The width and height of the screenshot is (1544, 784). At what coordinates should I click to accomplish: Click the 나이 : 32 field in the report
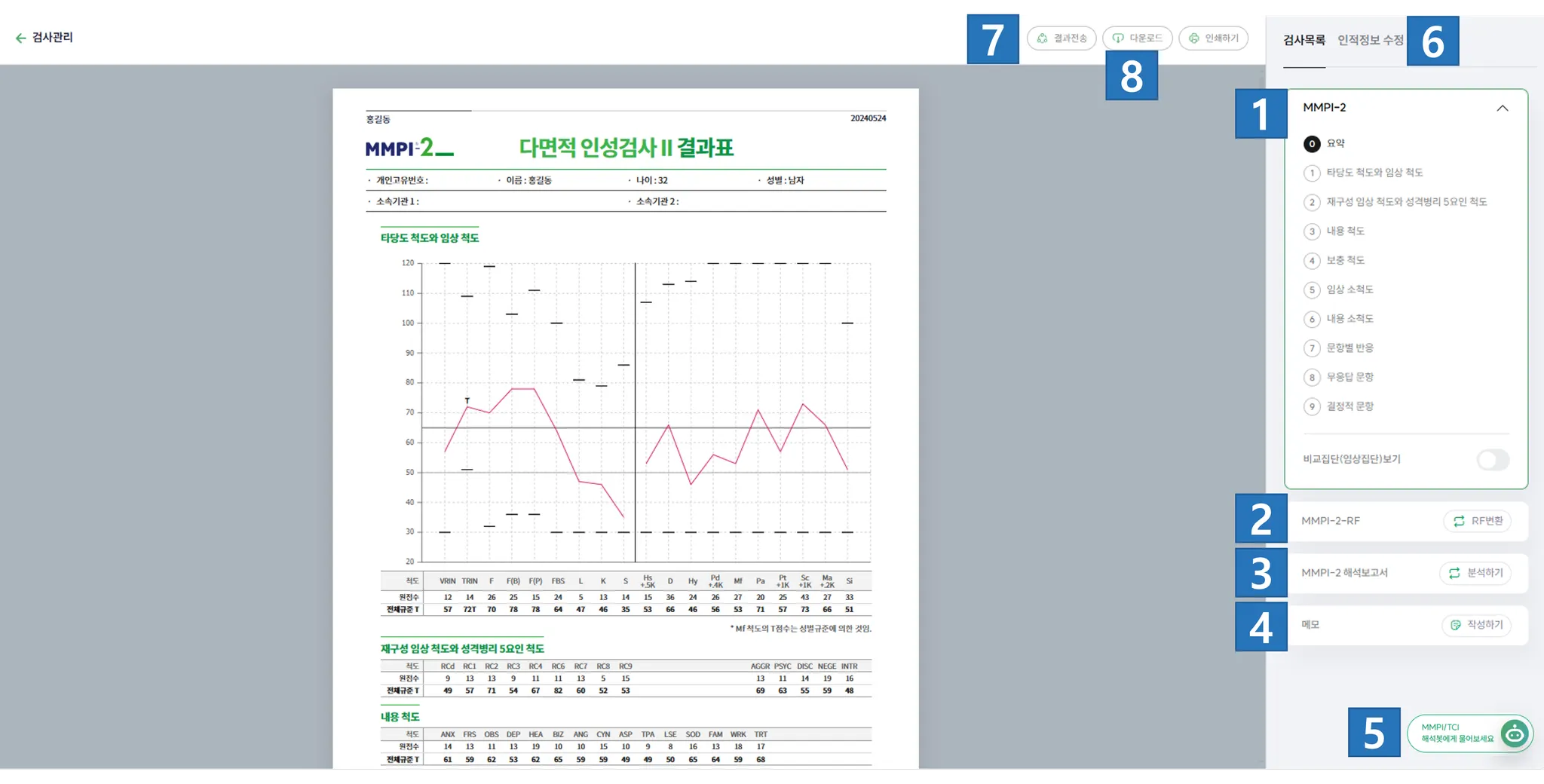[651, 180]
